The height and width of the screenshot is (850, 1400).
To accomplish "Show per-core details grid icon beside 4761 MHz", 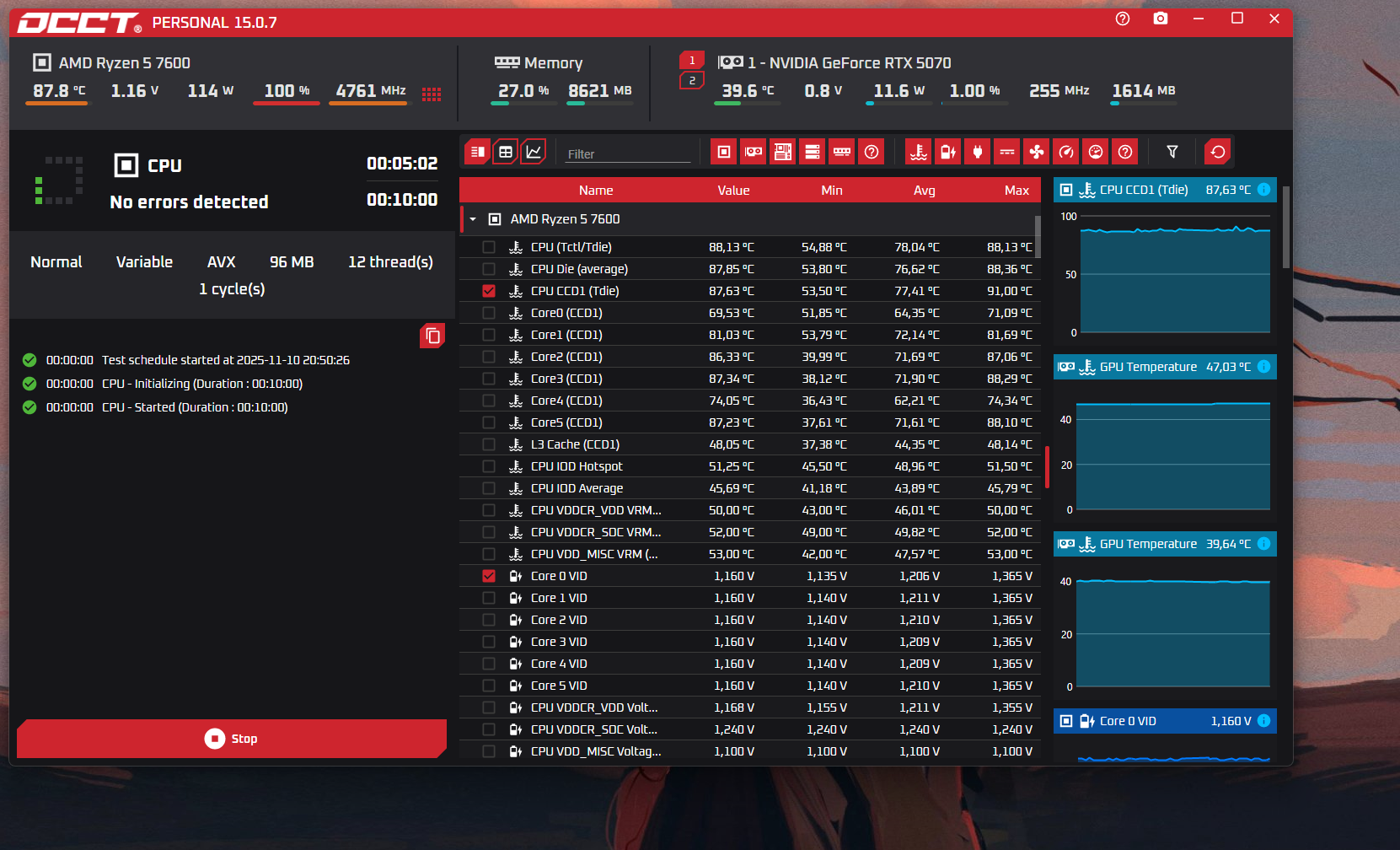I will pyautogui.click(x=432, y=94).
